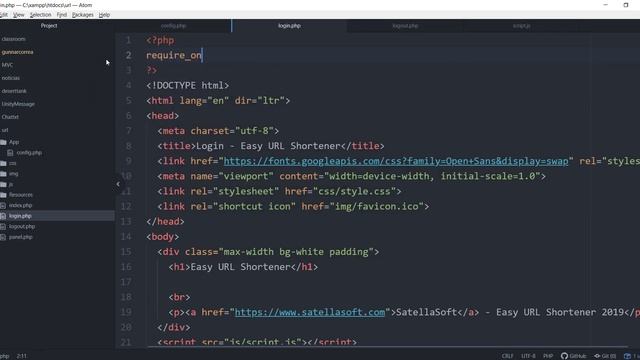
Task: Open the GitHub panel from status bar
Action: click(x=573, y=356)
